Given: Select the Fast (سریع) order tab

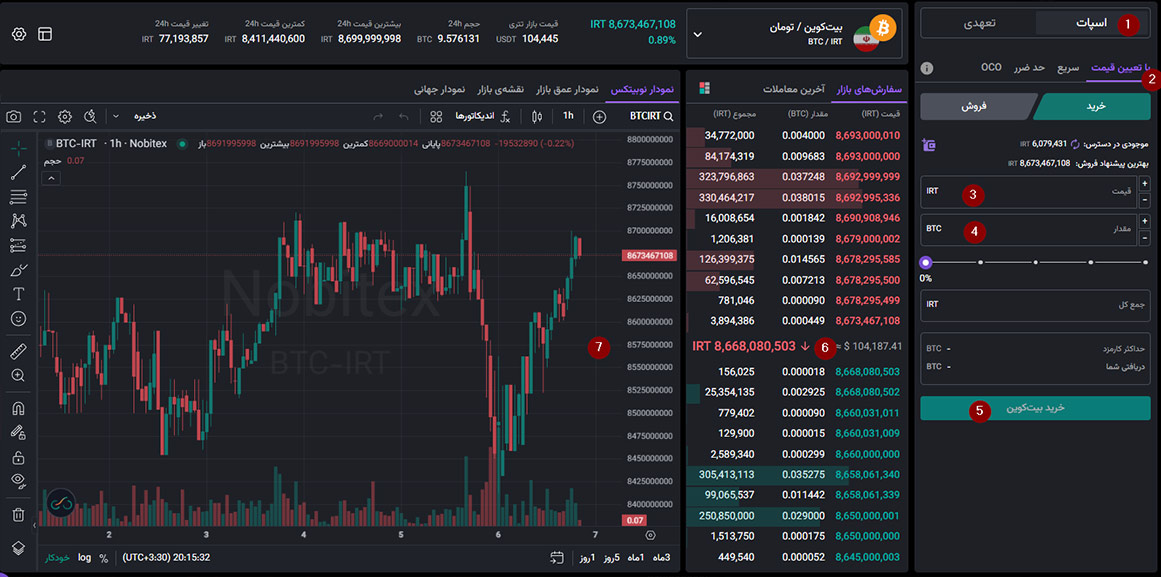Looking at the screenshot, I should 1067,68.
